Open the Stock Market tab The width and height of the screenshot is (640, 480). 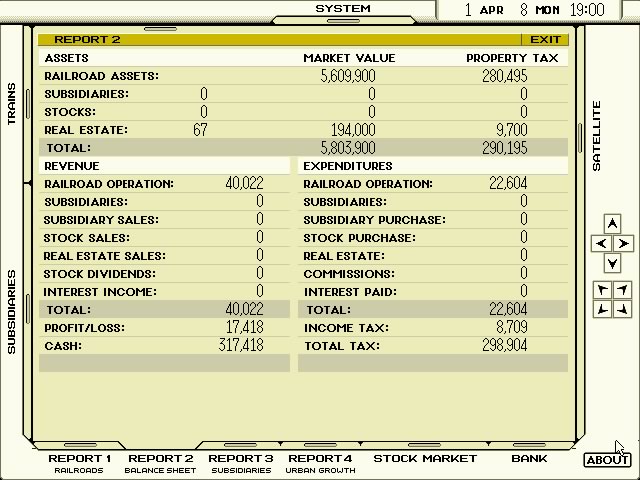point(425,459)
